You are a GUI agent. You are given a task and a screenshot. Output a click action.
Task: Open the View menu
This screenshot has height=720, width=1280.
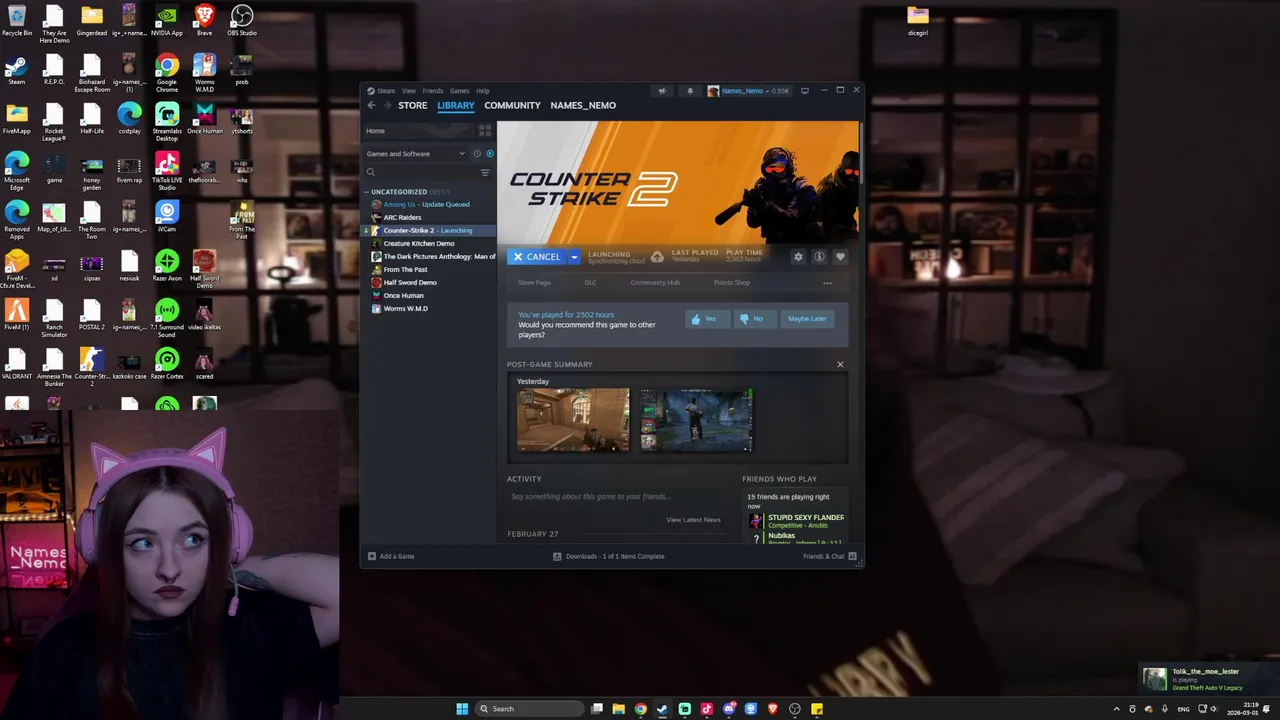(409, 91)
